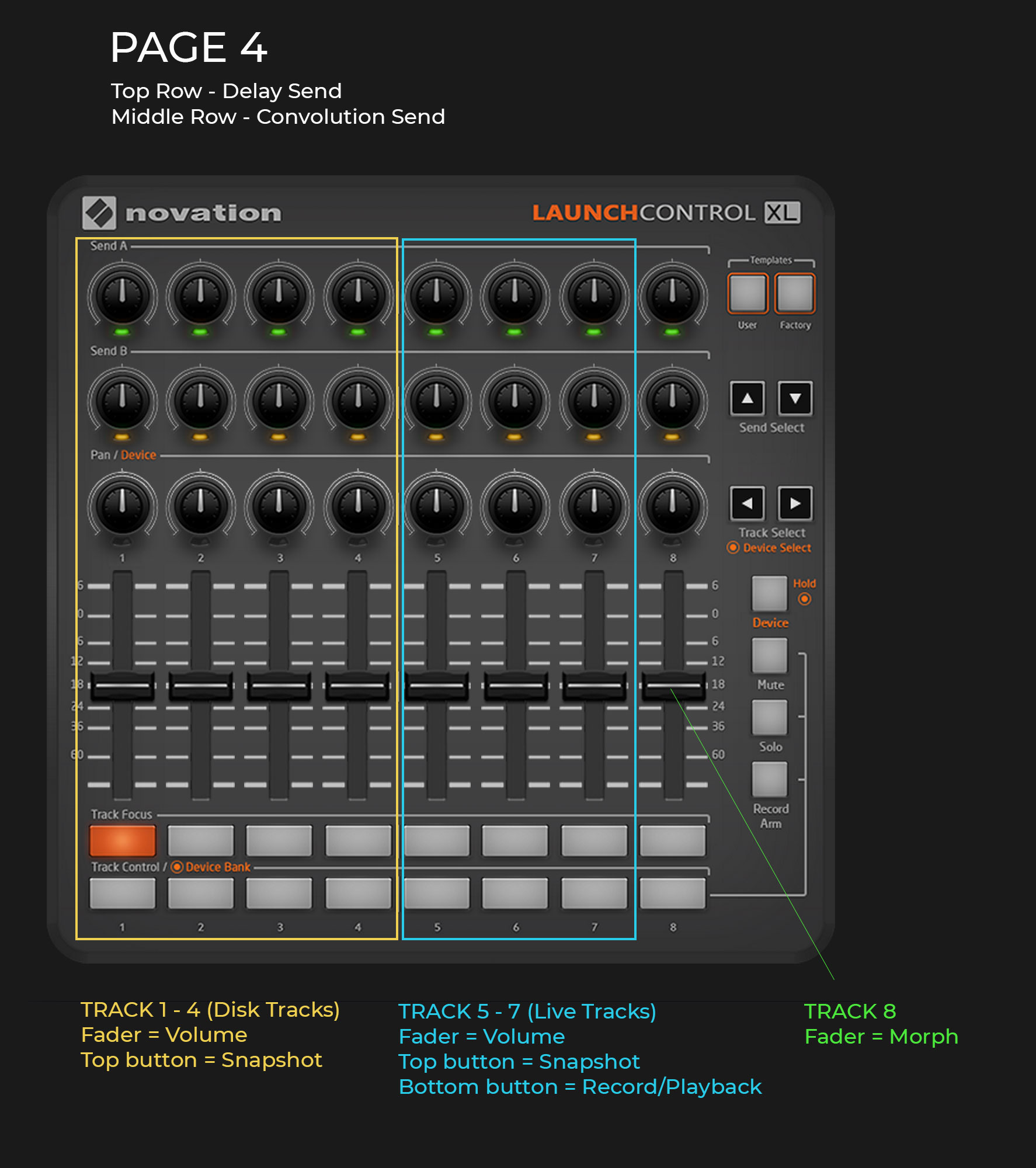Click Track Control button for track 1
This screenshot has width=1036, height=1168.
coord(122,893)
